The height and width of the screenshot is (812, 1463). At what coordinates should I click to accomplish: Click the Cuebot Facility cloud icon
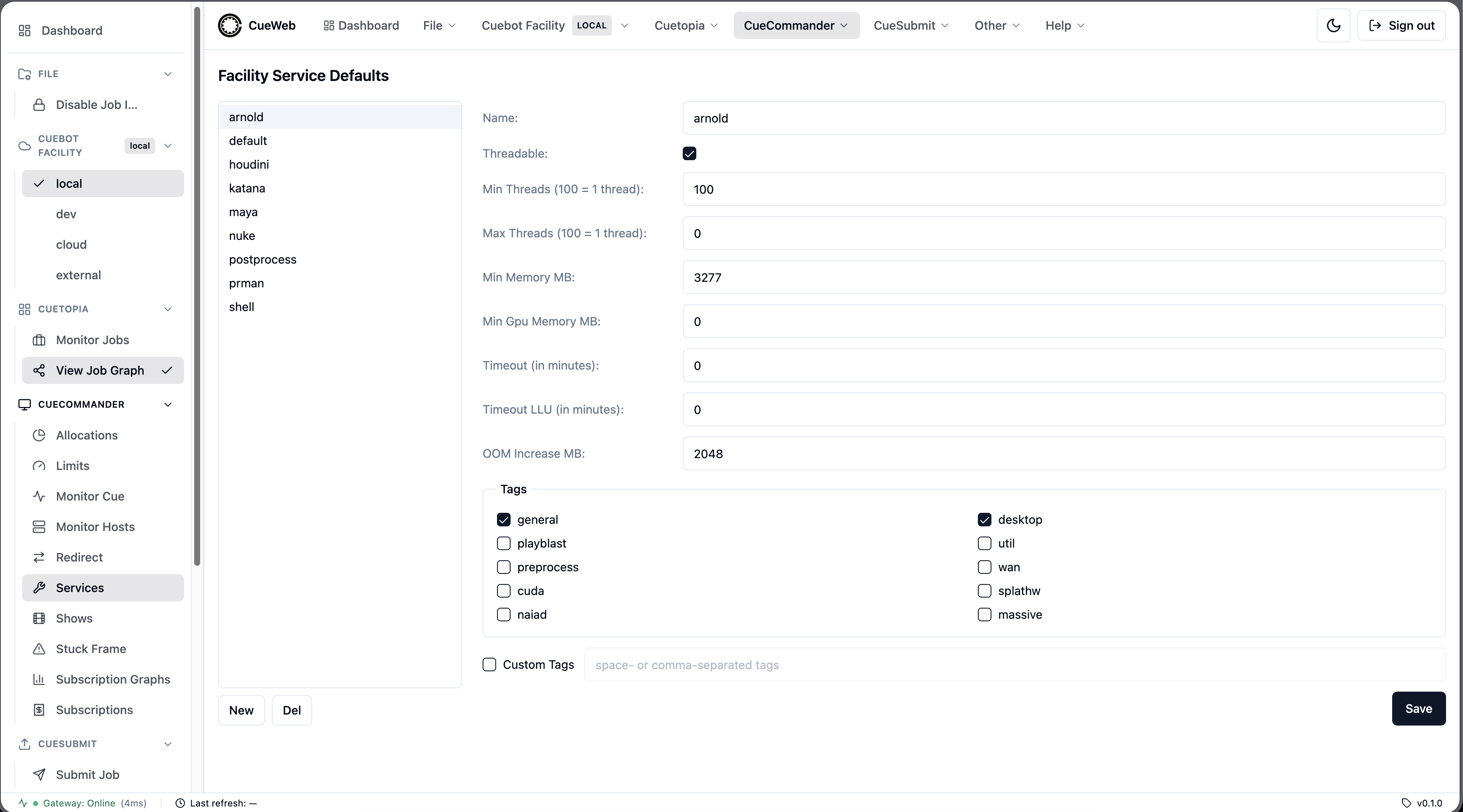25,146
